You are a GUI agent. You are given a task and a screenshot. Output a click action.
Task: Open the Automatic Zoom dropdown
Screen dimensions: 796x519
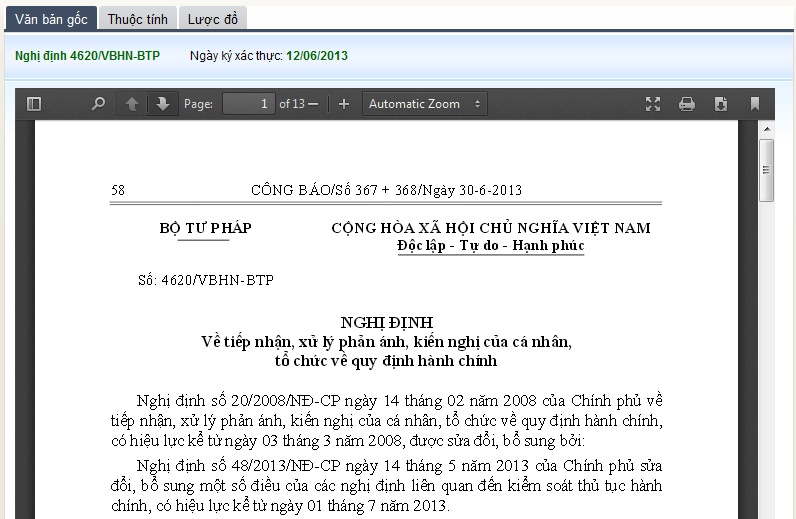point(425,104)
